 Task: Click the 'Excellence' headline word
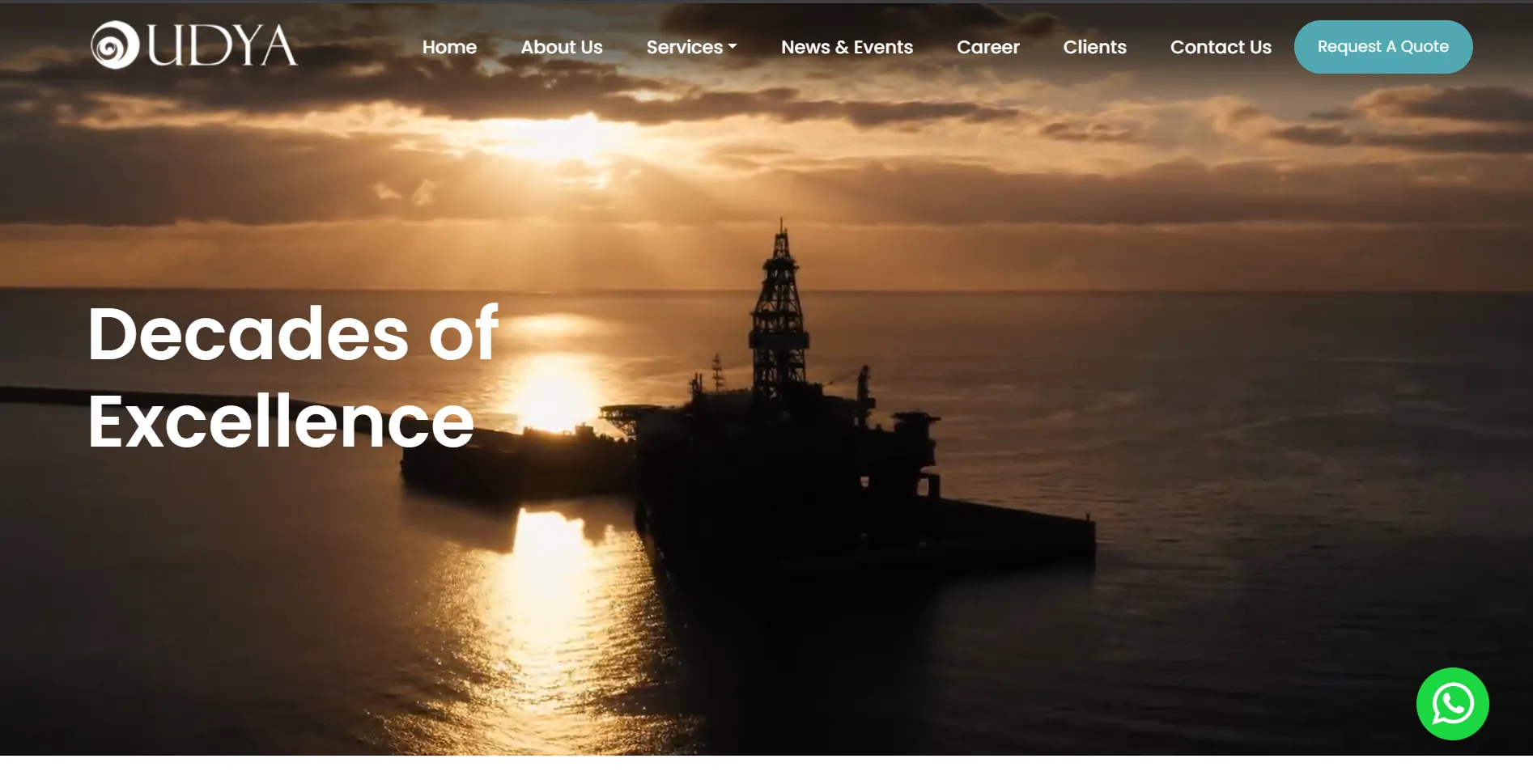point(280,422)
